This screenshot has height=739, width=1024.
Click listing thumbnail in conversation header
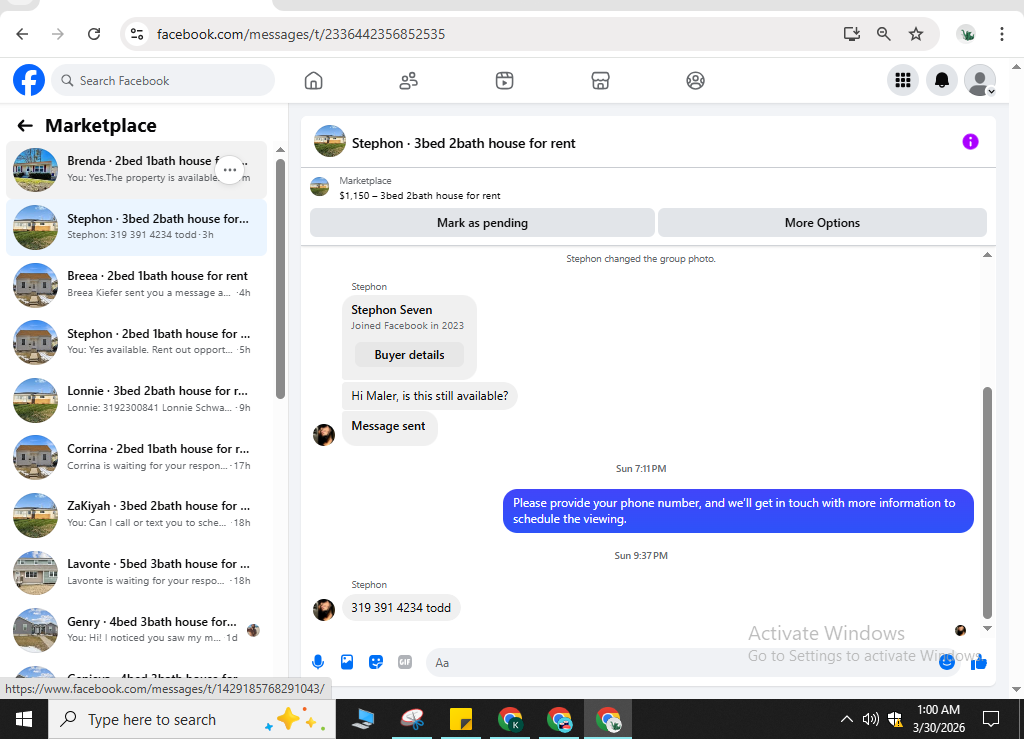pos(330,142)
